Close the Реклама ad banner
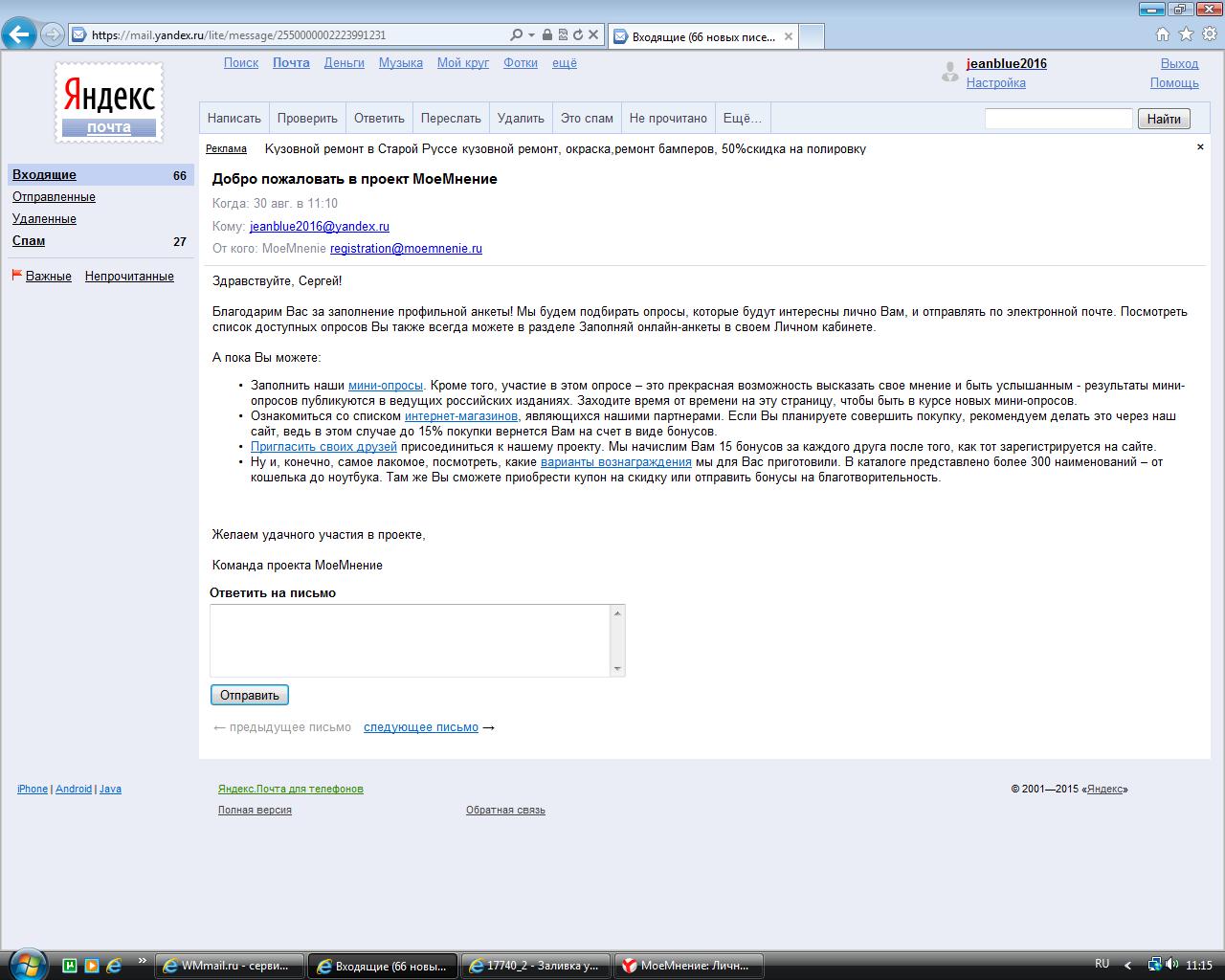The height and width of the screenshot is (980, 1225). [1200, 146]
